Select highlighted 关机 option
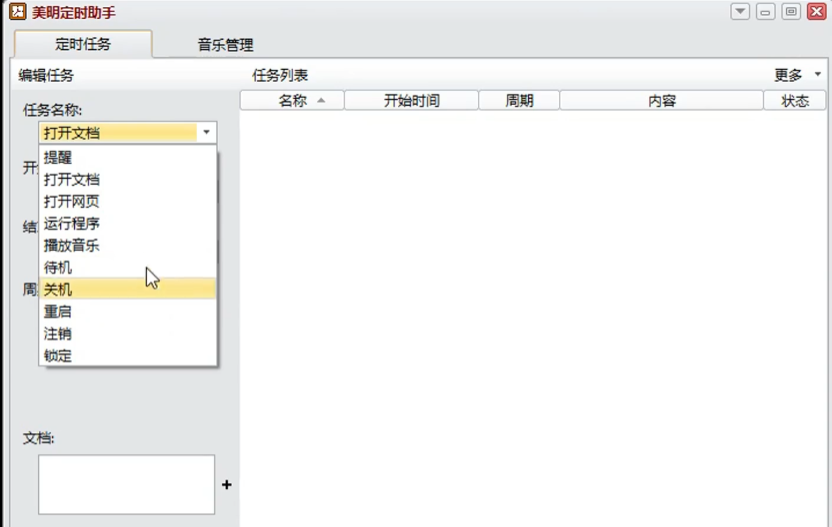 (x=128, y=289)
